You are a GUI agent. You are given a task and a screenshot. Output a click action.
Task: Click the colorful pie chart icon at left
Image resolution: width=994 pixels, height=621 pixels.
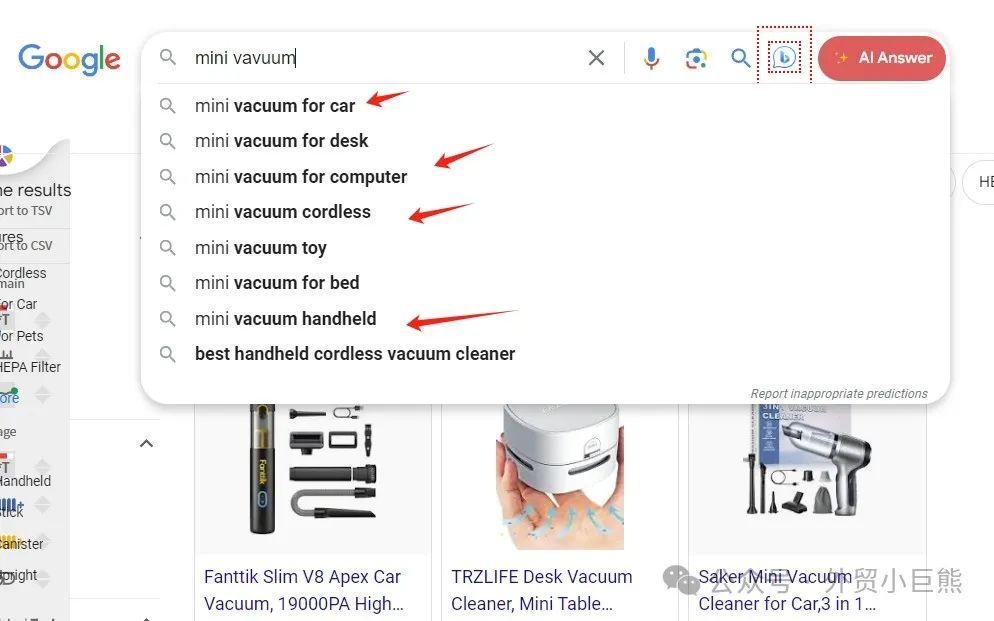coord(5,156)
